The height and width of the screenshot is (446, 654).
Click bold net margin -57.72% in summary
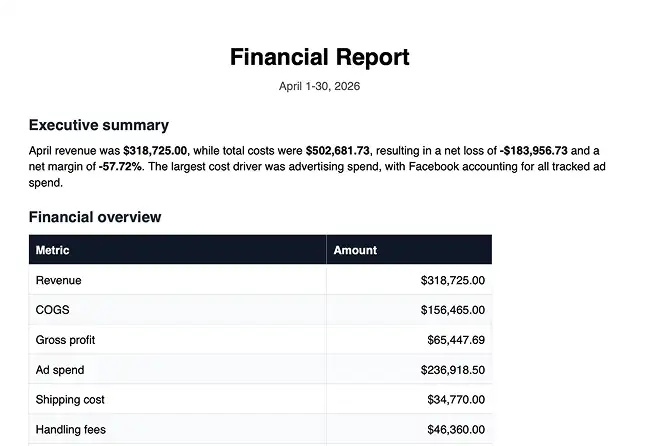pyautogui.click(x=120, y=166)
